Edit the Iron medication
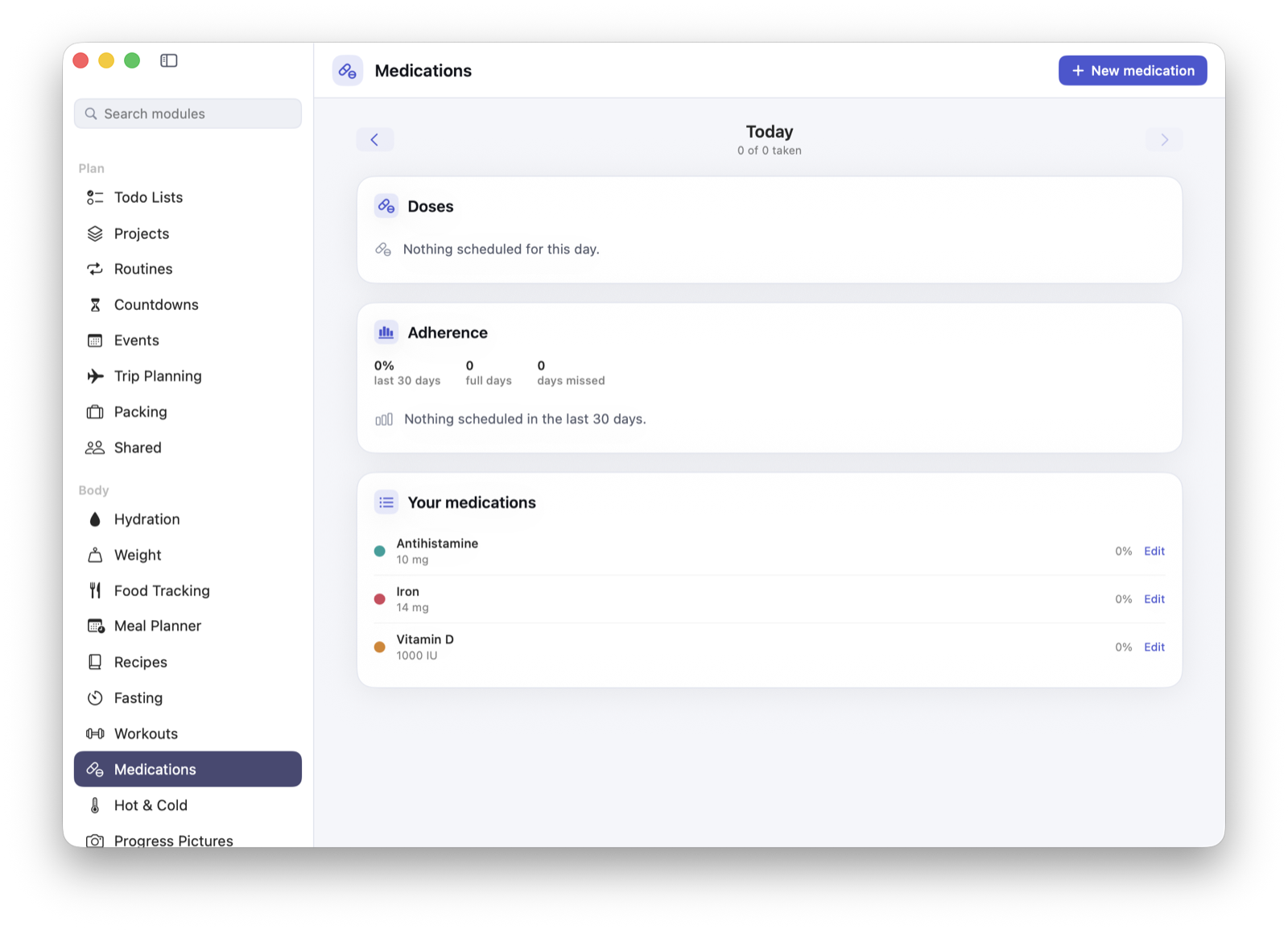The width and height of the screenshot is (1288, 930). point(1154,599)
